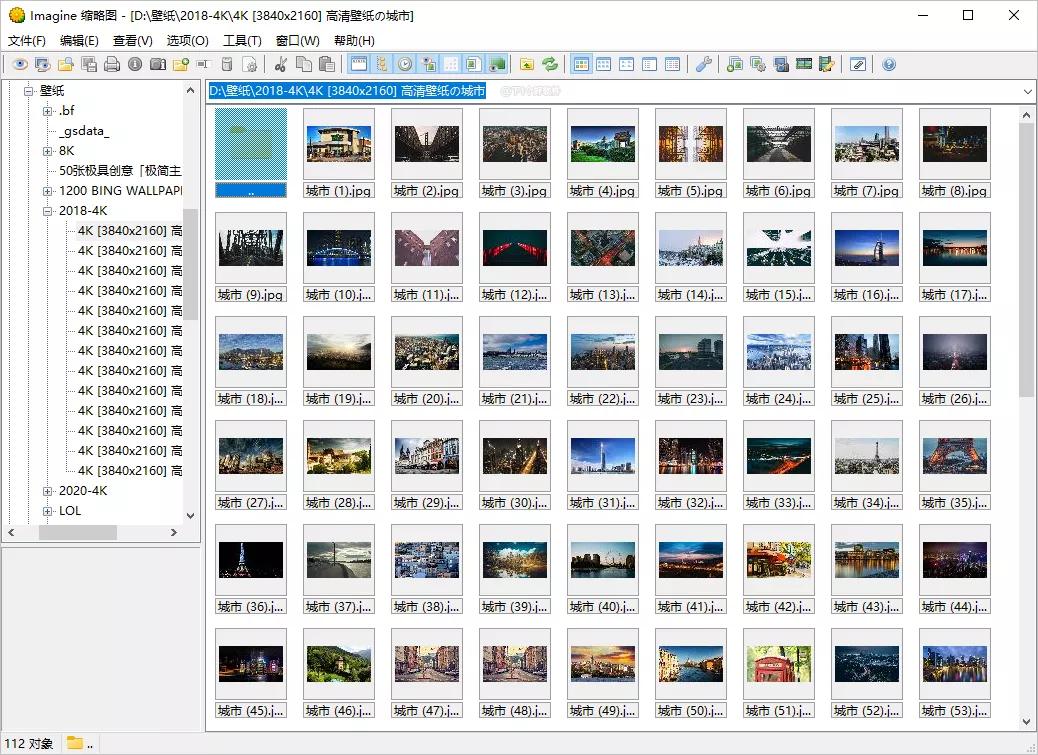Select the LOL folder in the tree
Image resolution: width=1038 pixels, height=755 pixels.
click(69, 510)
